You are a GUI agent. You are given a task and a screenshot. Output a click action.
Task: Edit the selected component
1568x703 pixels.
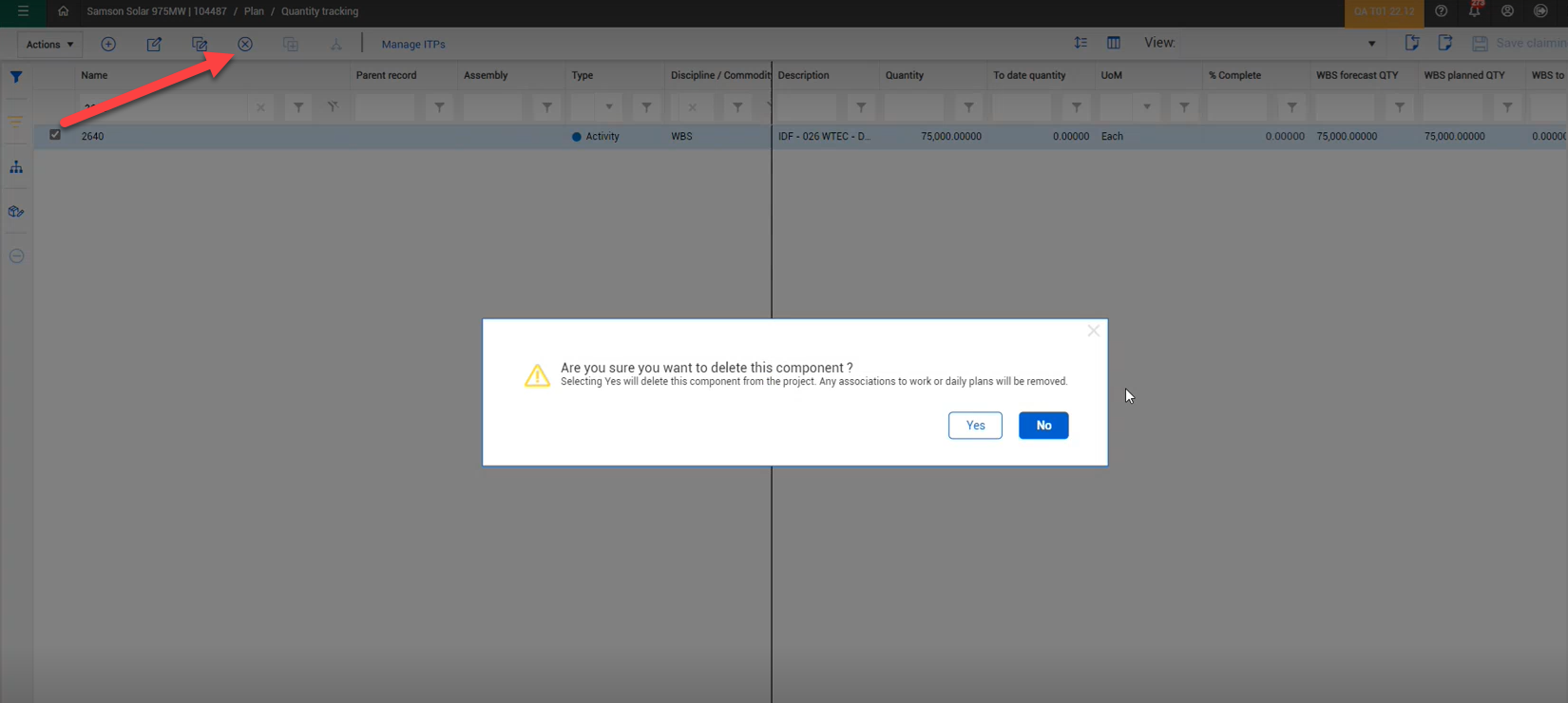coord(154,44)
